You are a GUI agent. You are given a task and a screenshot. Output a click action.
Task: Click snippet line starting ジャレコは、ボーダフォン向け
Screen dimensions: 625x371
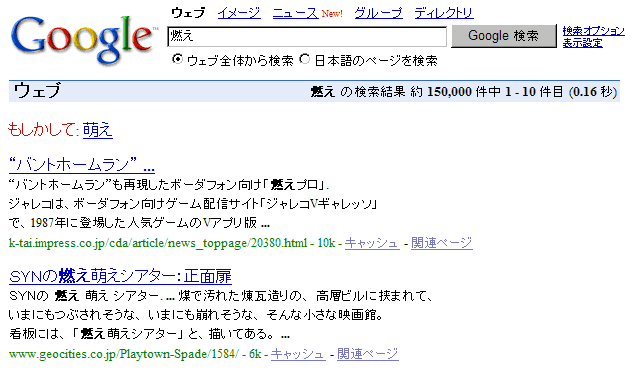click(x=193, y=204)
